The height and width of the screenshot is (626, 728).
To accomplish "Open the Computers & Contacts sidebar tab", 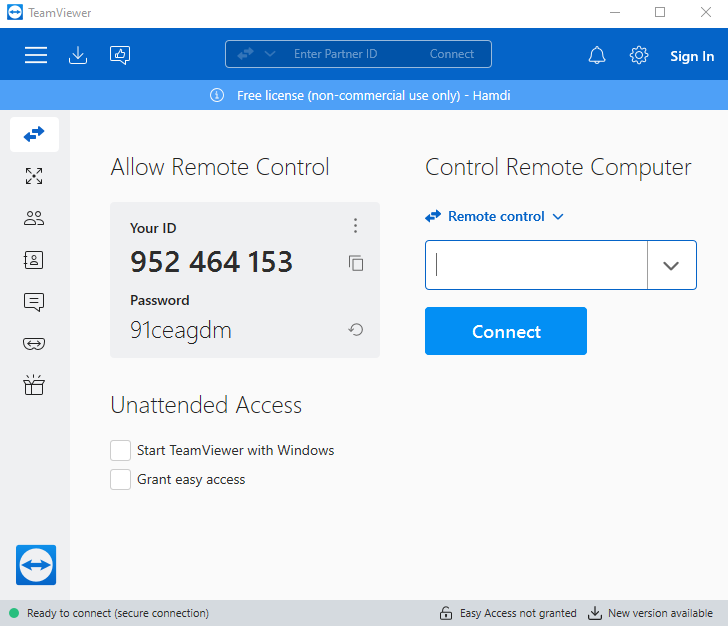I will (x=34, y=260).
